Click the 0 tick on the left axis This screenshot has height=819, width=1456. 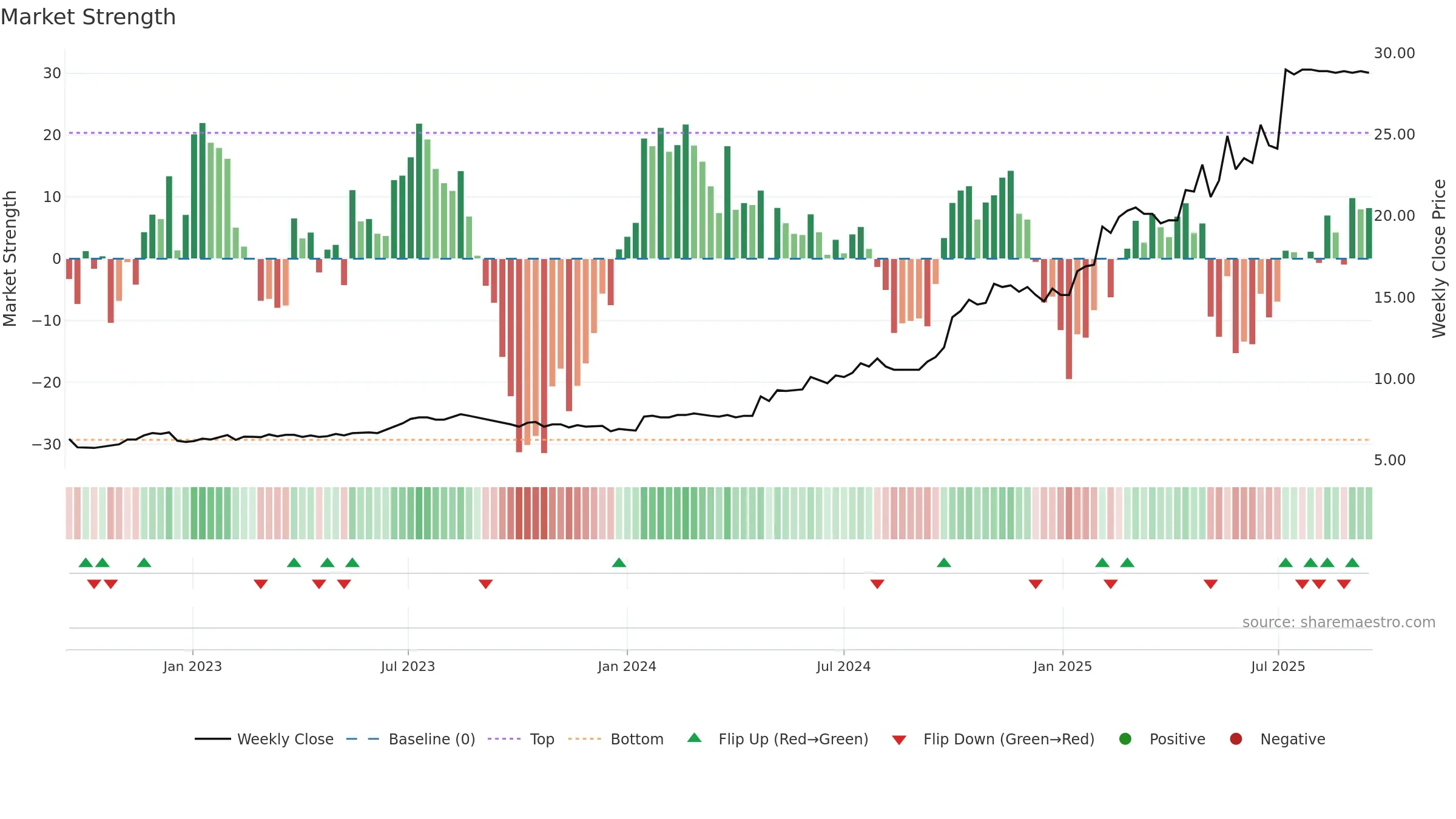56,259
